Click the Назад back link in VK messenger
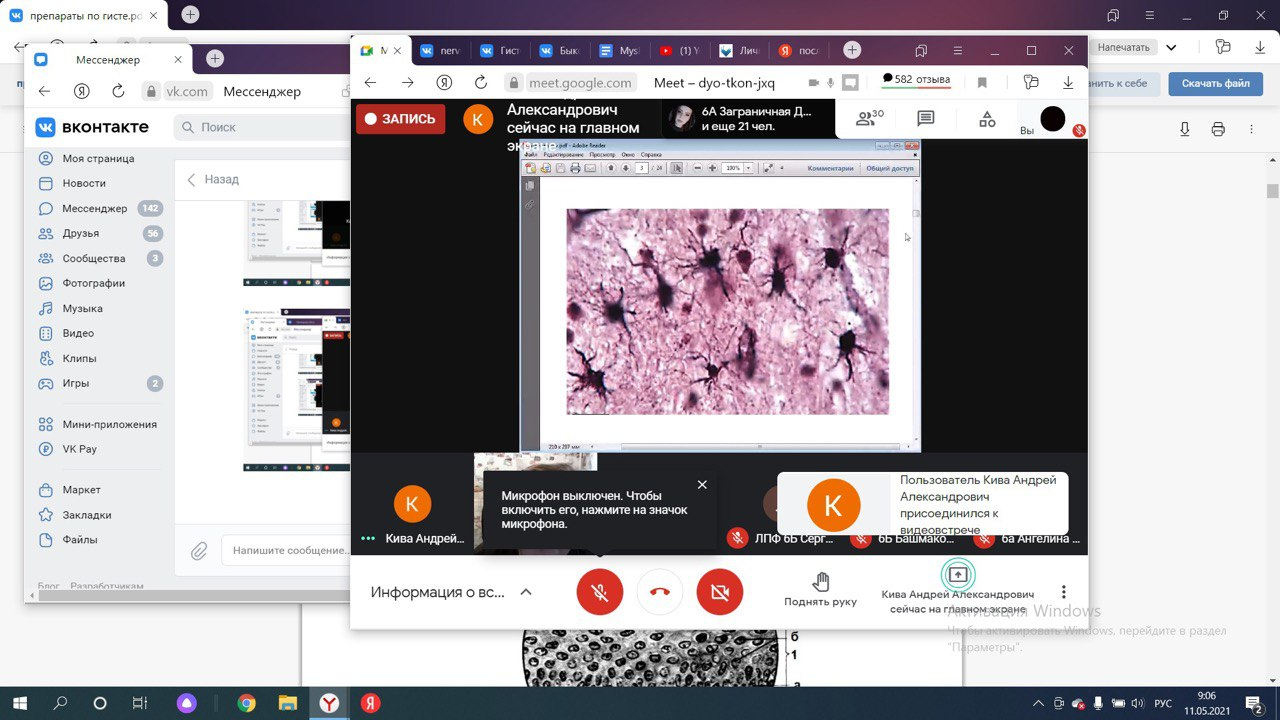This screenshot has width=1280, height=720. coord(213,179)
